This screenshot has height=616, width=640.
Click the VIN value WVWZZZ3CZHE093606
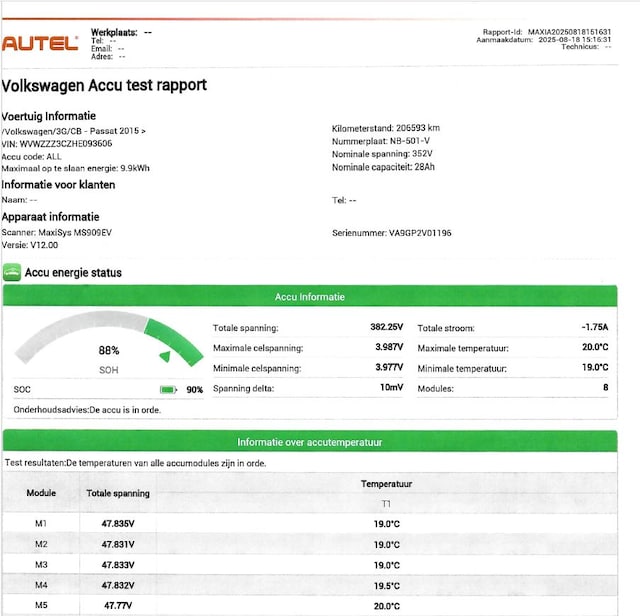pos(66,144)
